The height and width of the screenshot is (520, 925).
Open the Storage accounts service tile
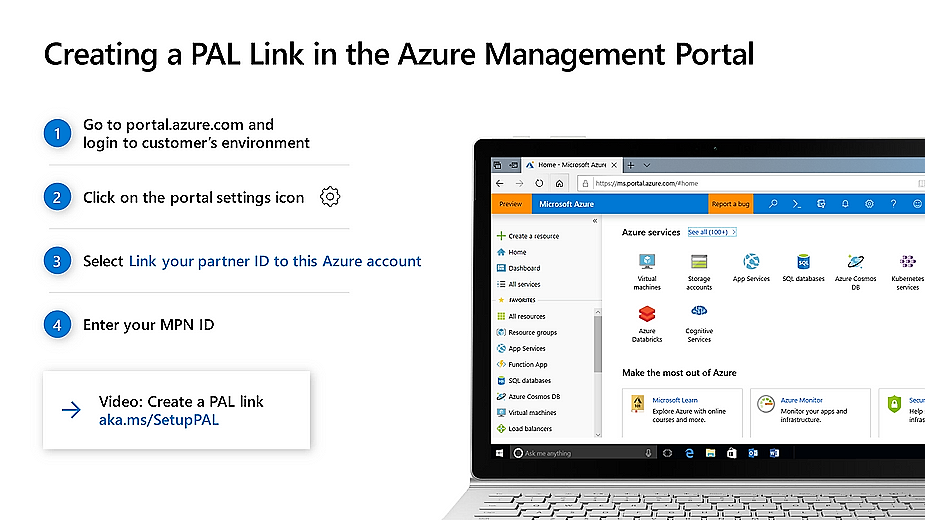699,272
